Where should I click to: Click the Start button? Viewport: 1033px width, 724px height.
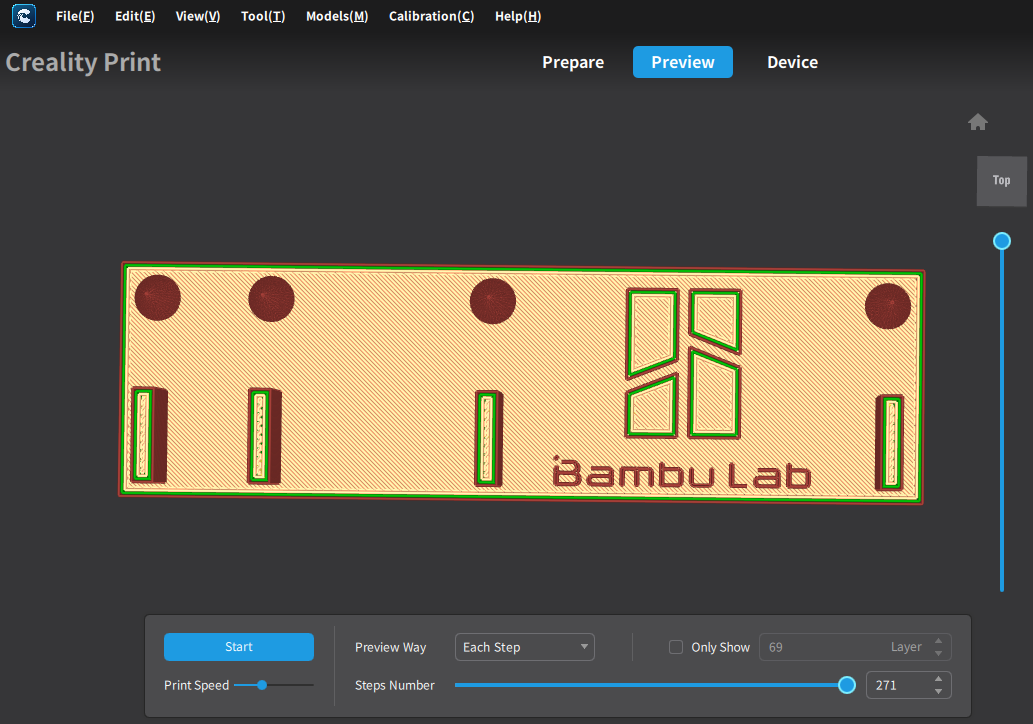coord(238,647)
